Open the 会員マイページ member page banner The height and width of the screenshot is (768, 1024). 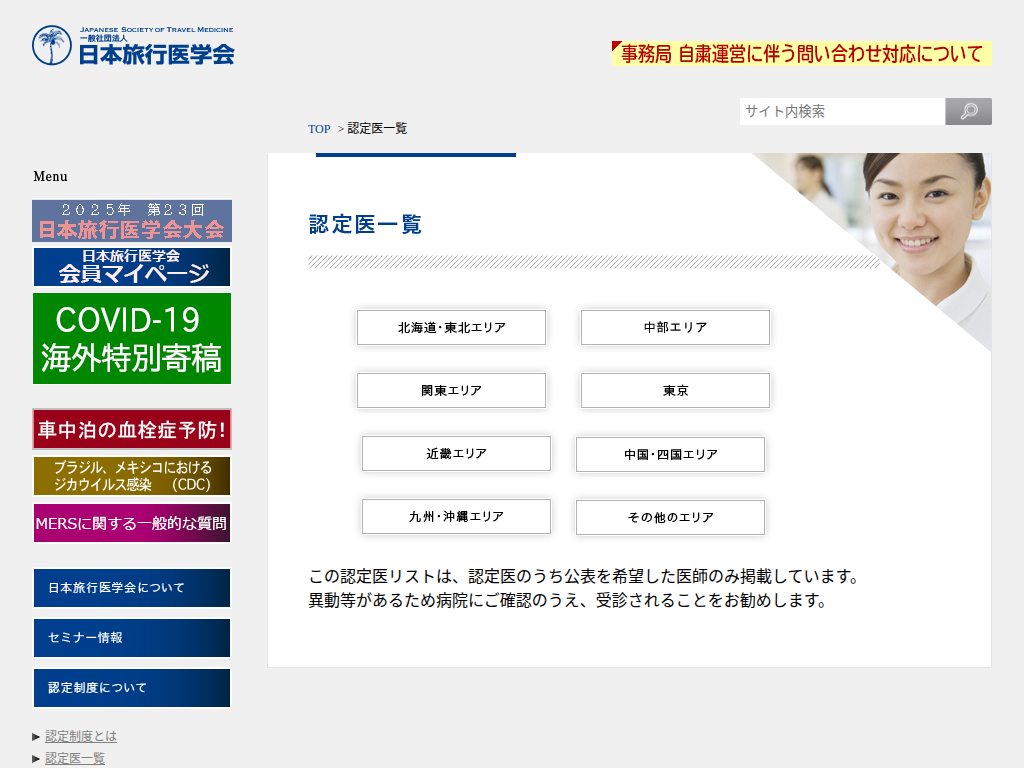tap(132, 267)
